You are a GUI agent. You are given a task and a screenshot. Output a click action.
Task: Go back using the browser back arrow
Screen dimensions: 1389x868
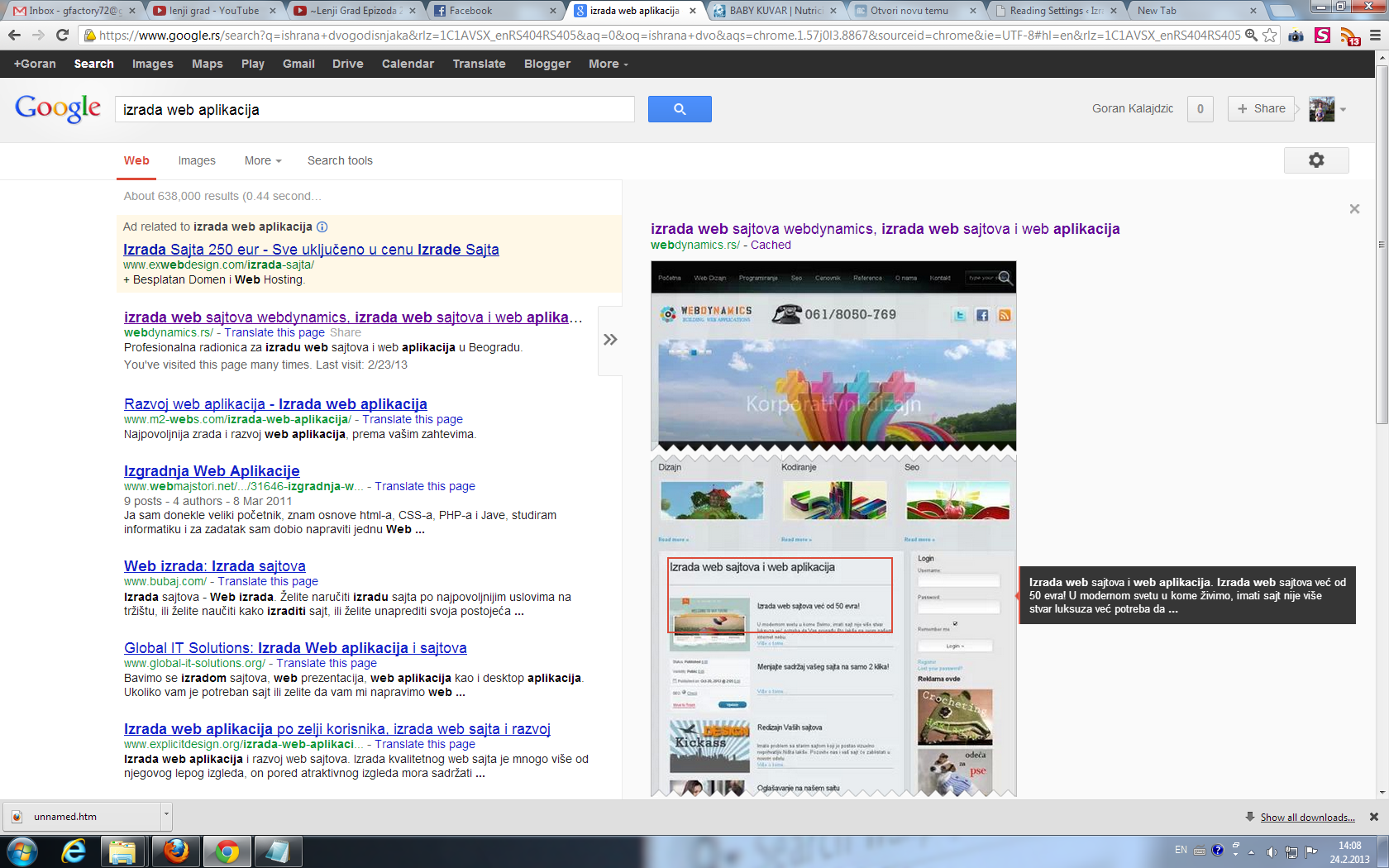coord(14,36)
